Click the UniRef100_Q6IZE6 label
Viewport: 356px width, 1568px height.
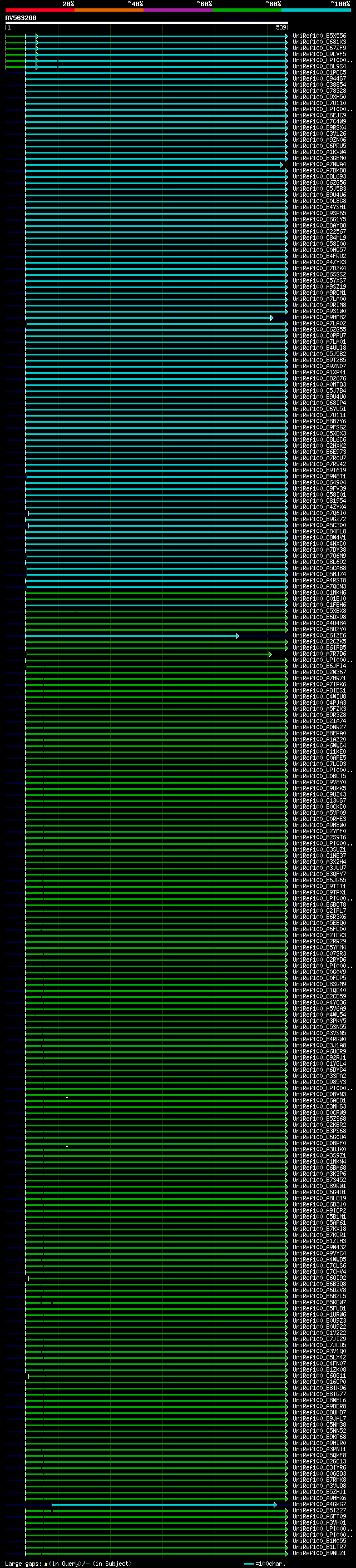coord(319,635)
